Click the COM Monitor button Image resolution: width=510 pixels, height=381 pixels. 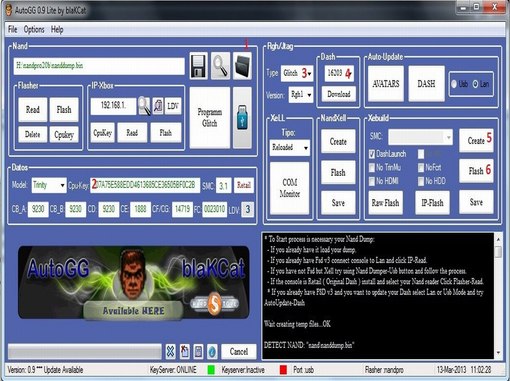290,188
